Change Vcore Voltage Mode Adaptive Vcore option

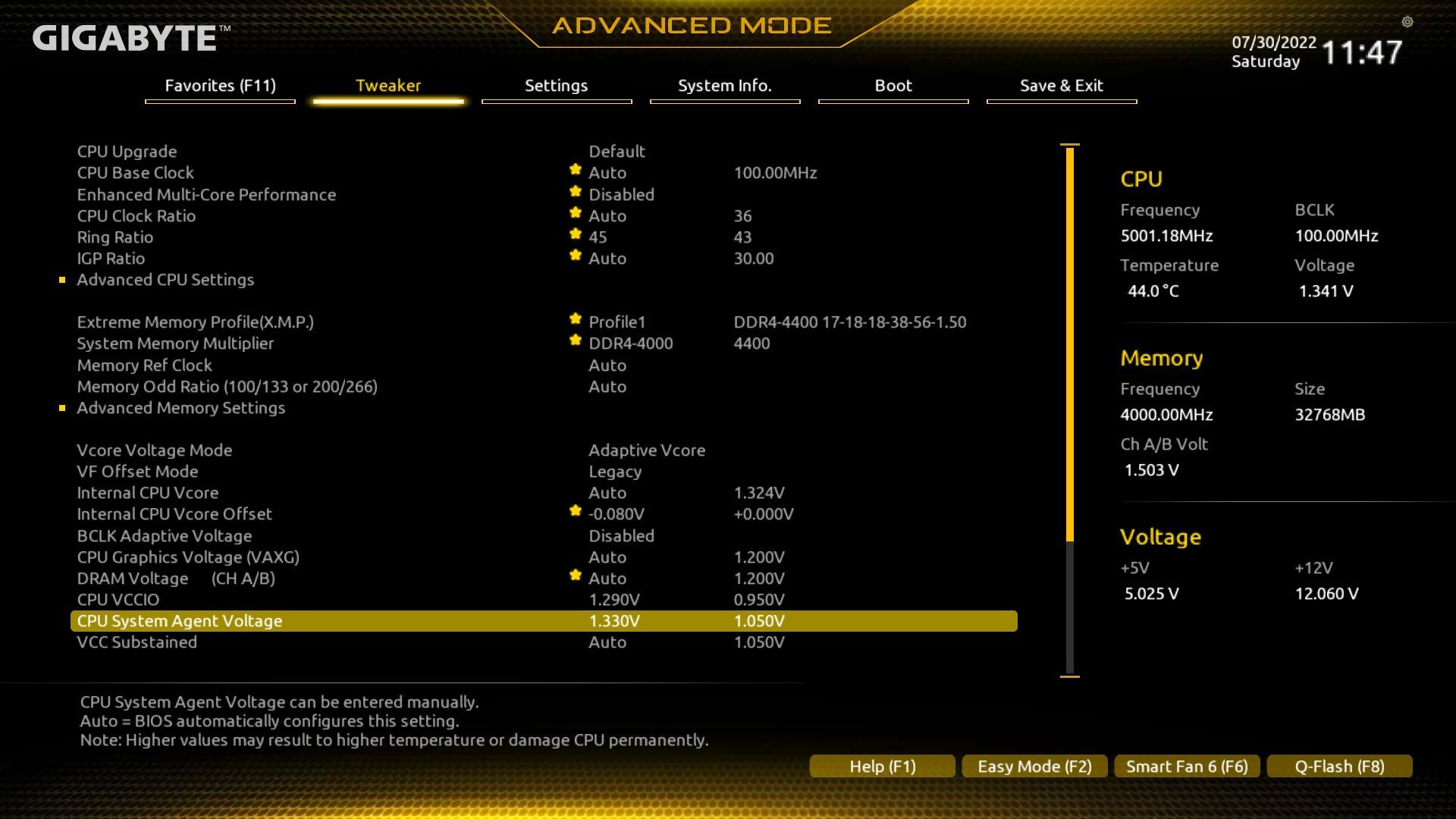[646, 450]
